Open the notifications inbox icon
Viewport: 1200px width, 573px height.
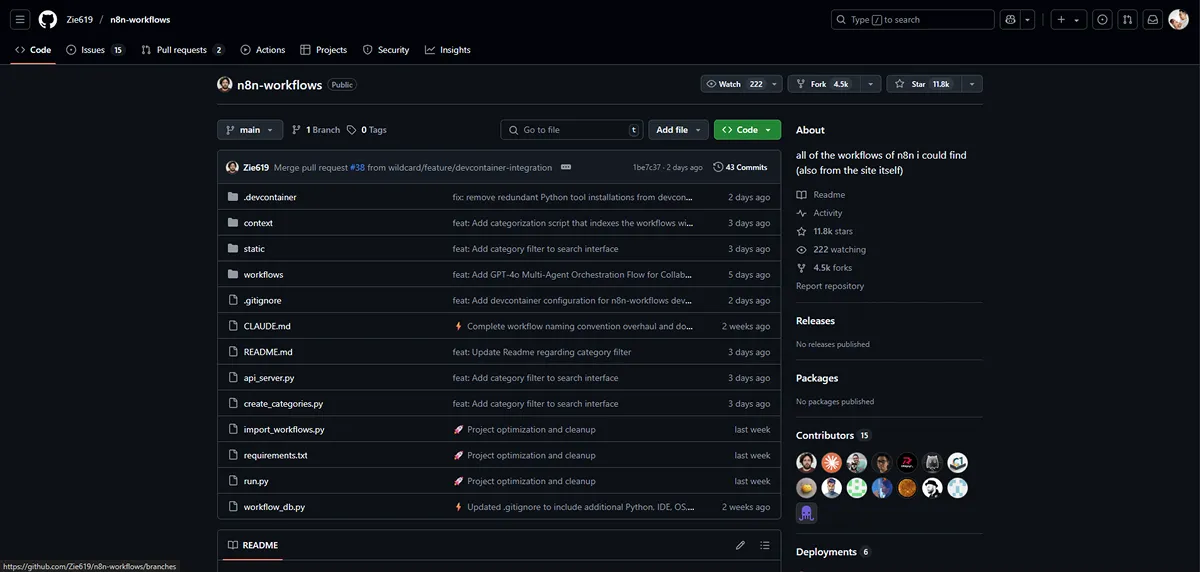(x=1153, y=19)
